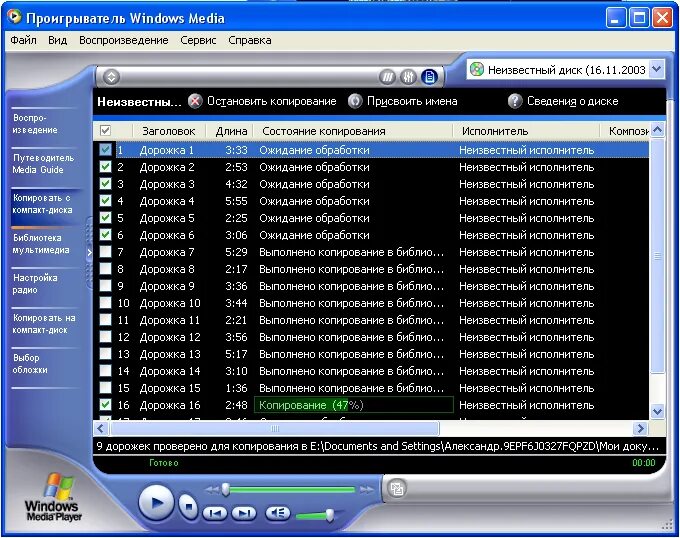
Task: Click the CD icon in disc selector
Action: [477, 69]
